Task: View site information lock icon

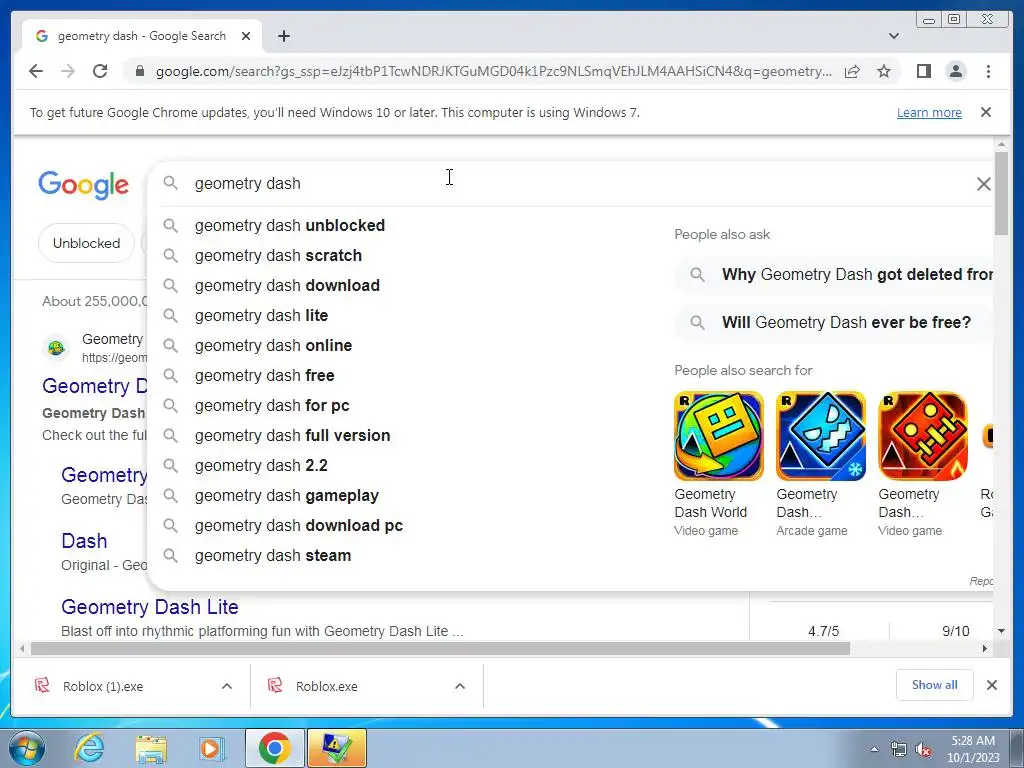Action: pos(139,71)
